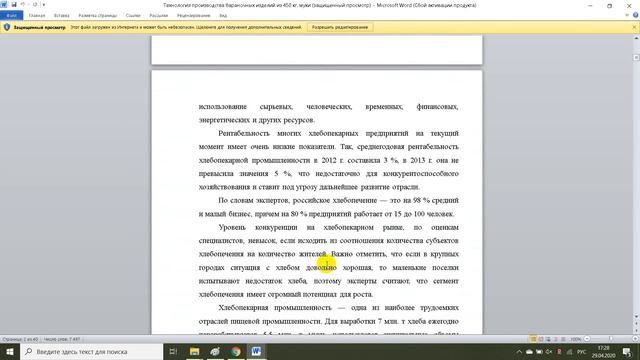Open the Ссылки ribbon tab
The image size is (640, 360).
coord(133,16)
